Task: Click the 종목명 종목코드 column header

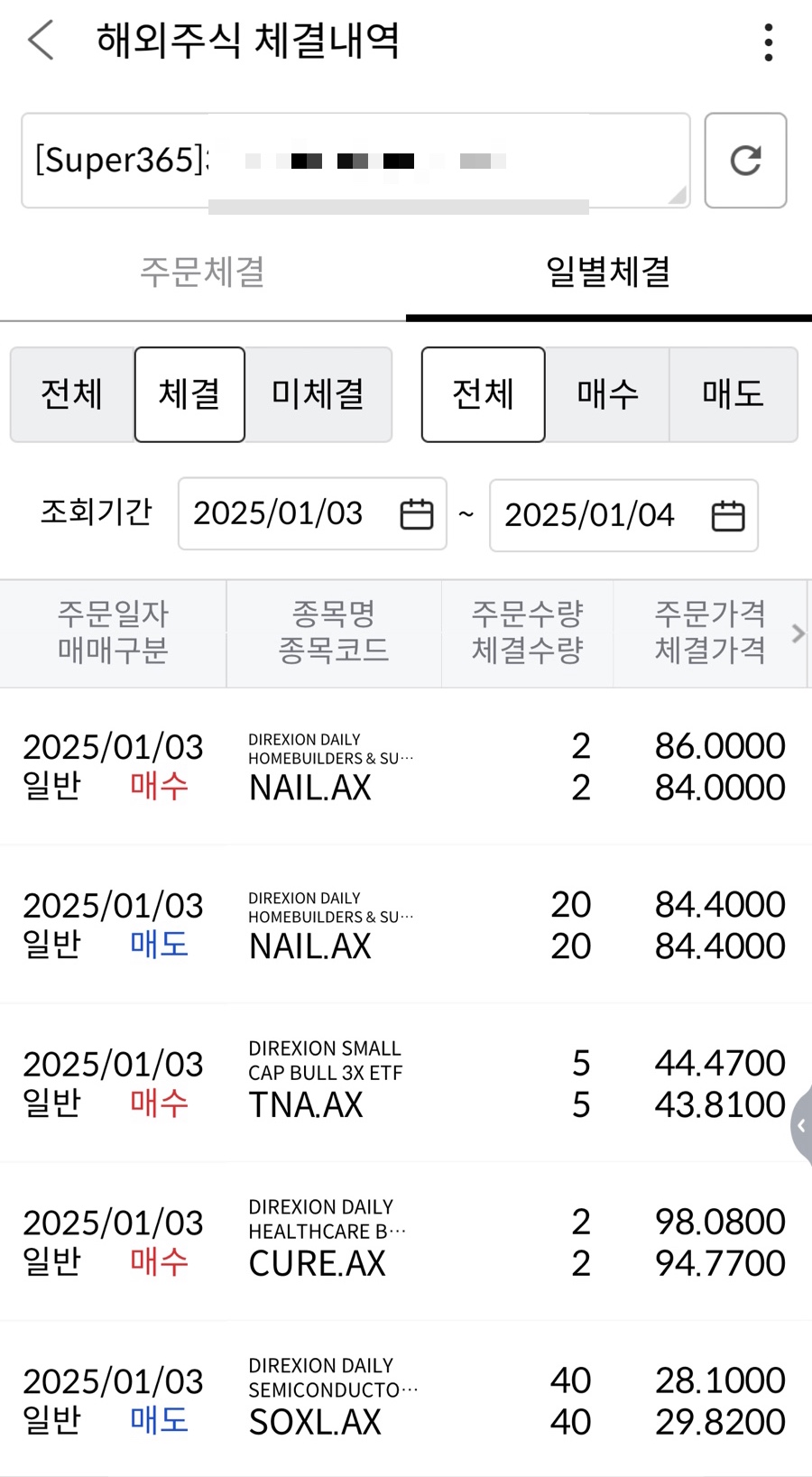Action: pyautogui.click(x=334, y=632)
